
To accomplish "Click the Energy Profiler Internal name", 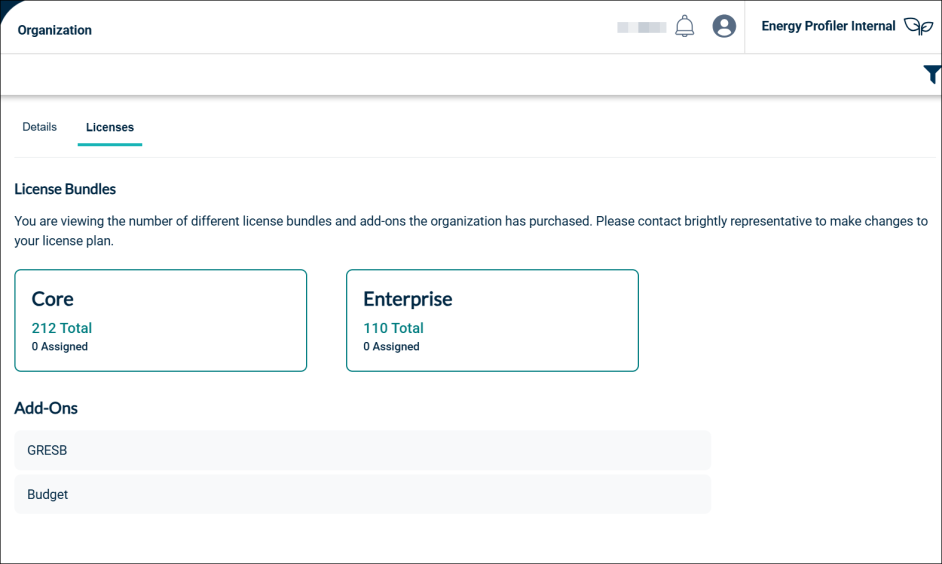I will click(828, 27).
